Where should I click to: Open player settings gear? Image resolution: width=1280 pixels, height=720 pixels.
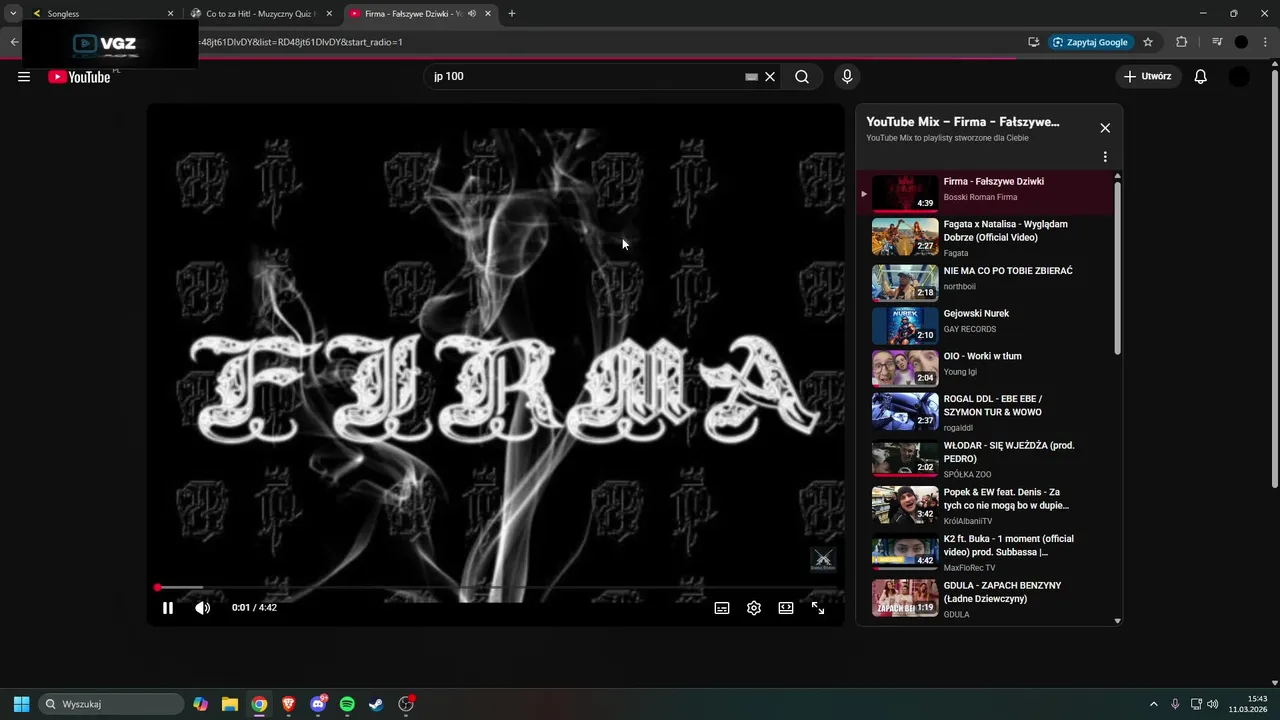(754, 608)
